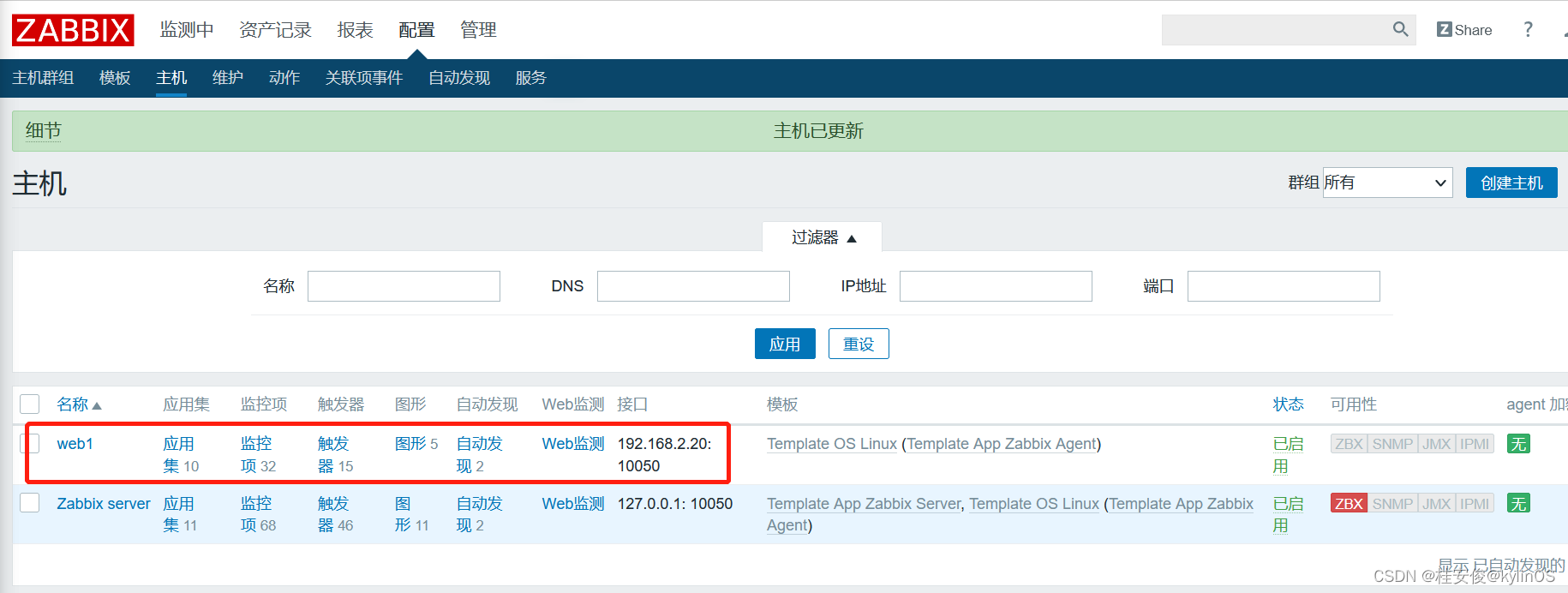Viewport: 1568px width, 593px height.
Task: Expand the 细节 details message
Action: (43, 130)
